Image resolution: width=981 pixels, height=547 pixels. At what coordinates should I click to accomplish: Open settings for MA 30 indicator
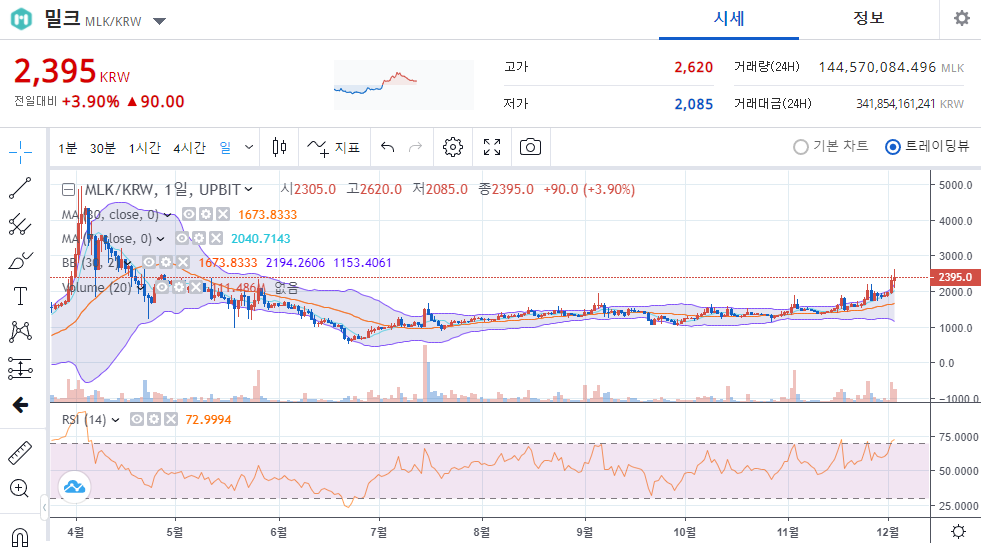206,214
